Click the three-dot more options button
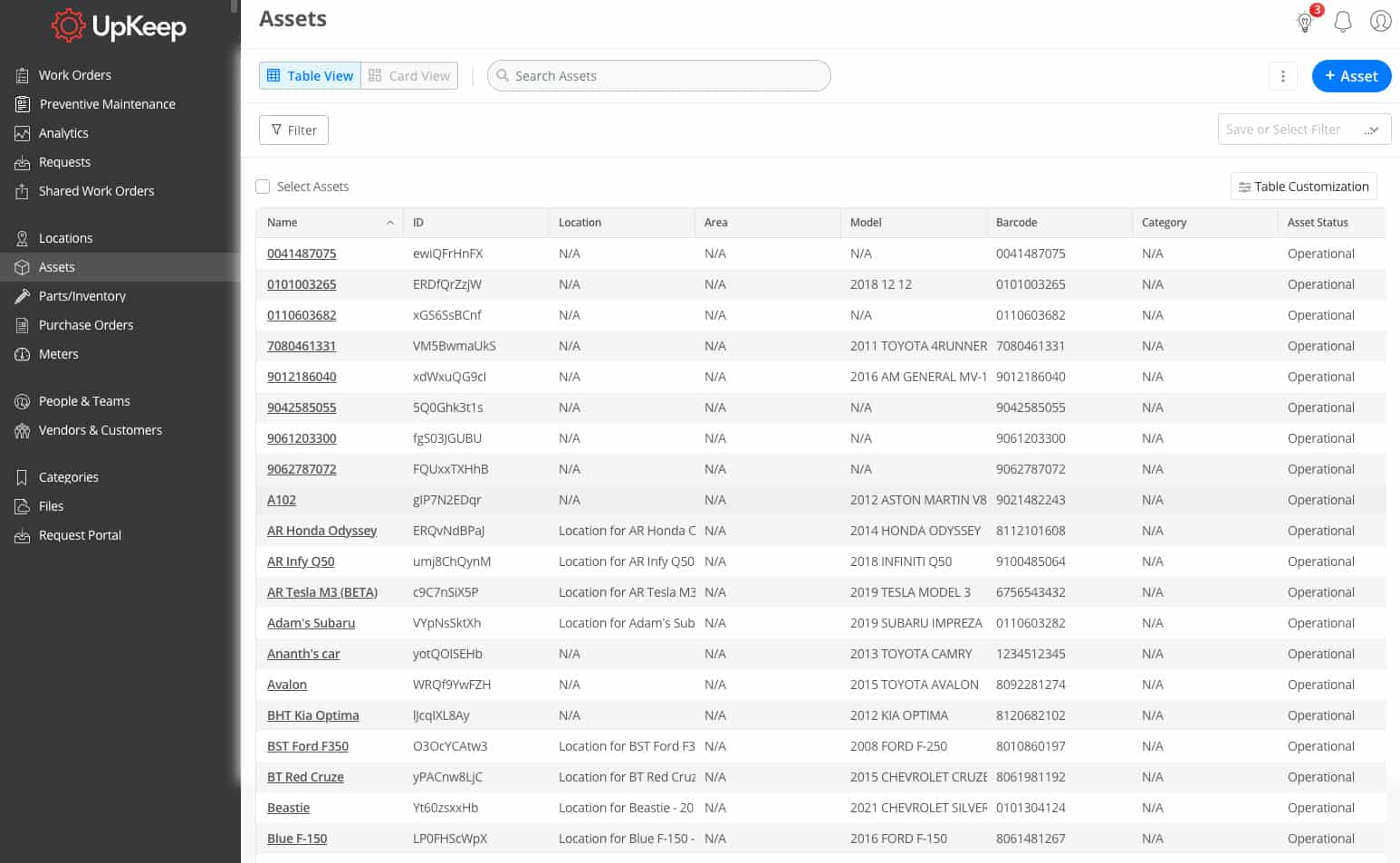The width and height of the screenshot is (1400, 863). [x=1282, y=76]
